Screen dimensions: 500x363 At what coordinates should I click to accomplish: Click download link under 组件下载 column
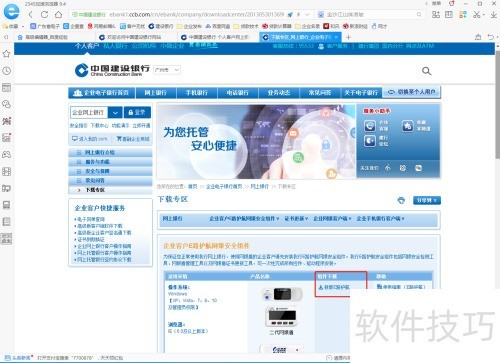pyautogui.click(x=334, y=287)
